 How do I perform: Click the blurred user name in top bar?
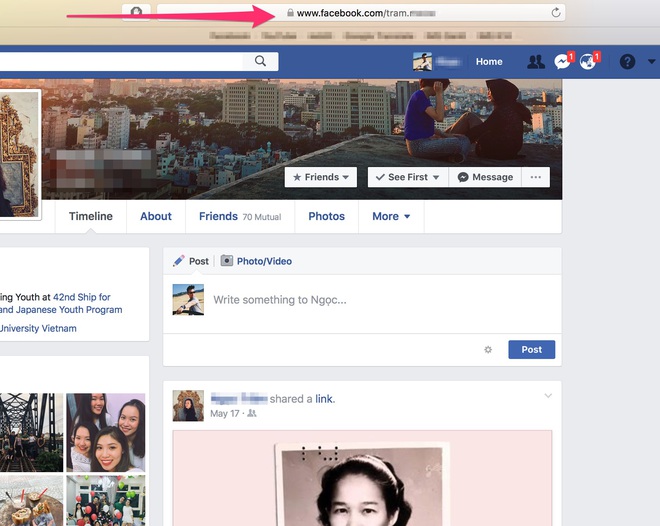[x=448, y=62]
